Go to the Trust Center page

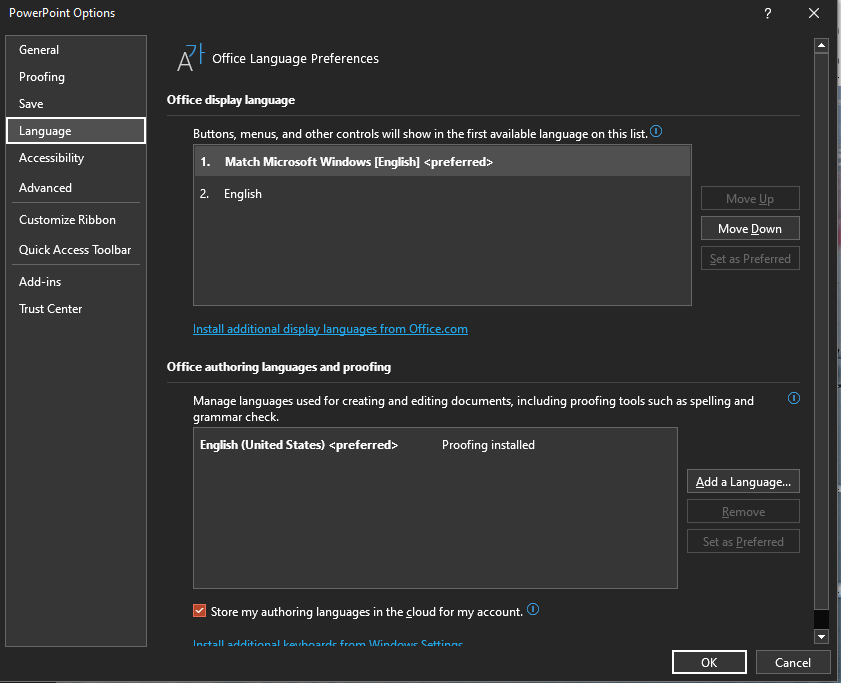pyautogui.click(x=50, y=308)
